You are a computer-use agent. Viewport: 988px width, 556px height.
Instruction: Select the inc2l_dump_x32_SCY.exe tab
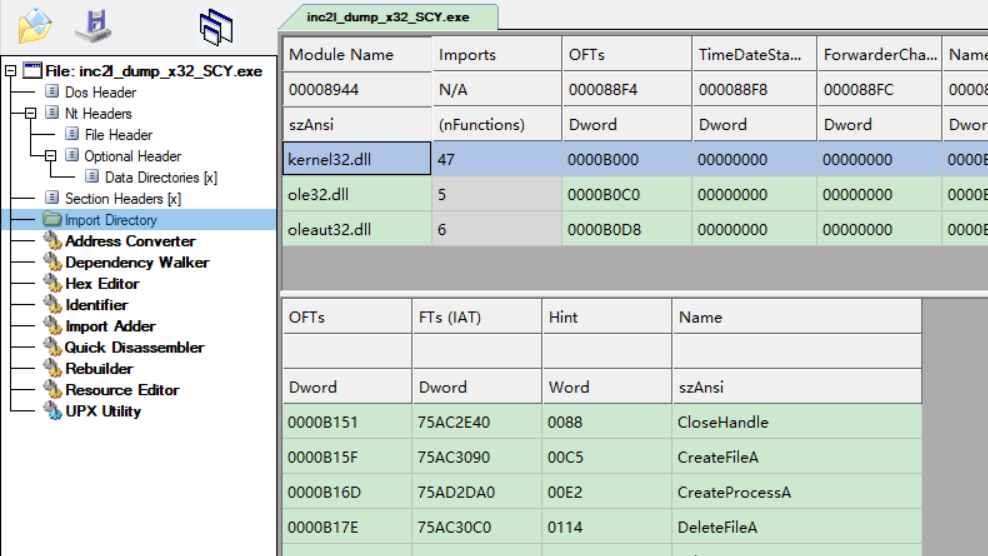(x=387, y=17)
